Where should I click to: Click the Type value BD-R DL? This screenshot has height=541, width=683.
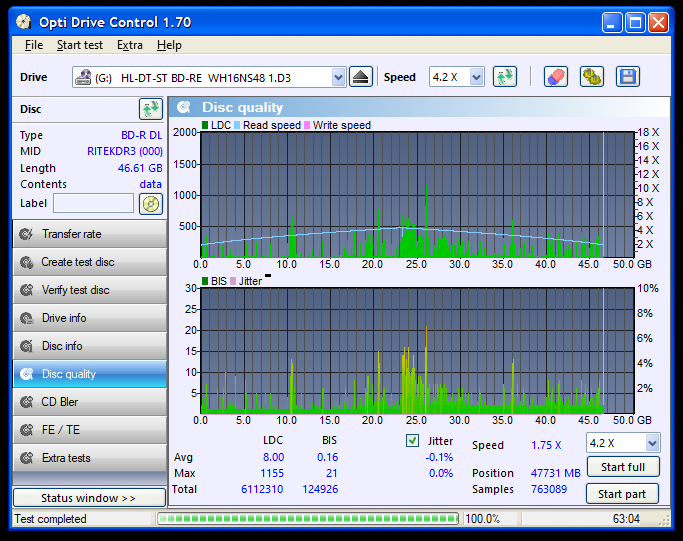click(141, 135)
